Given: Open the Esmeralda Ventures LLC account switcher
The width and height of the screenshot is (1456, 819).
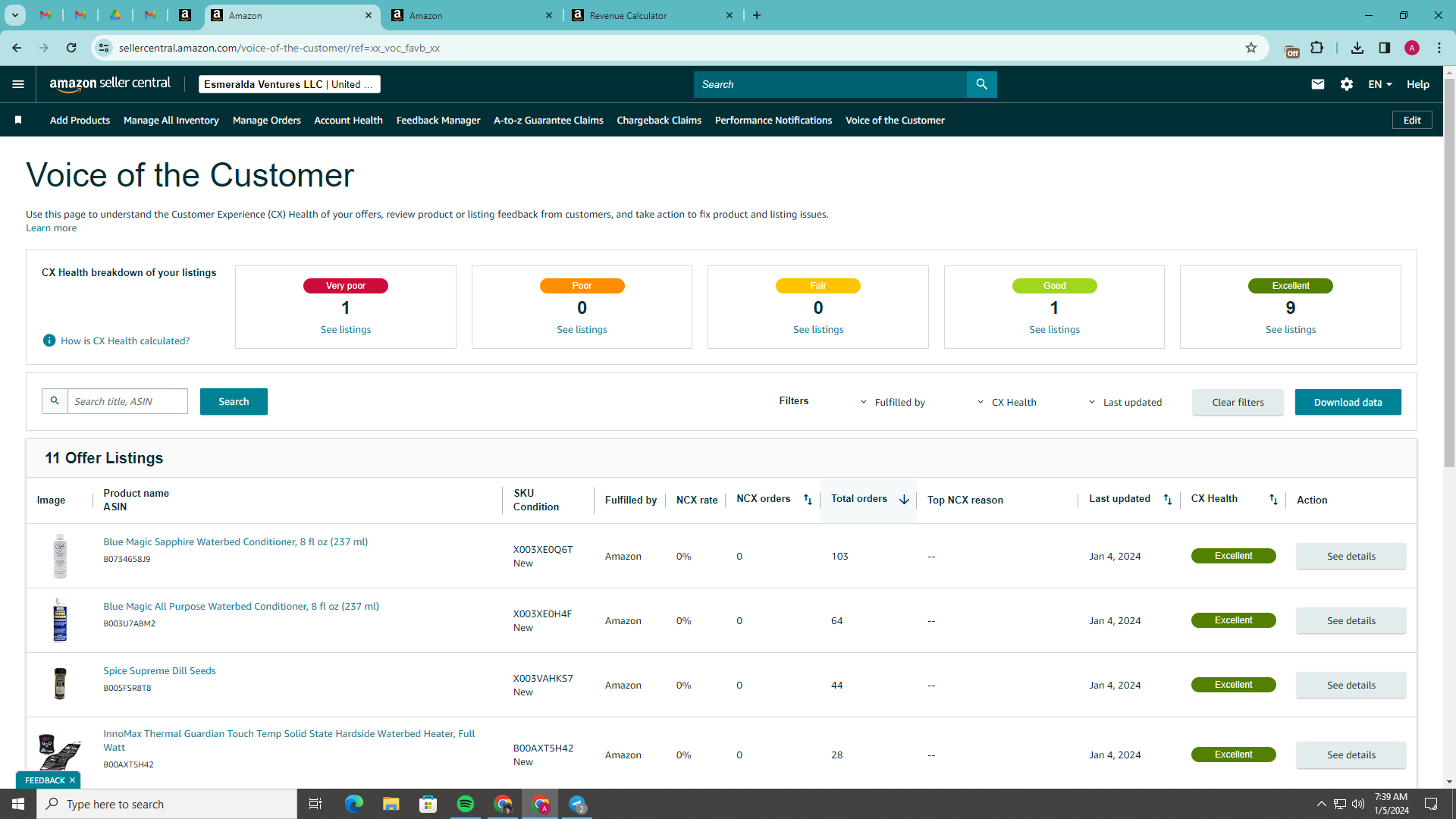Looking at the screenshot, I should [289, 84].
